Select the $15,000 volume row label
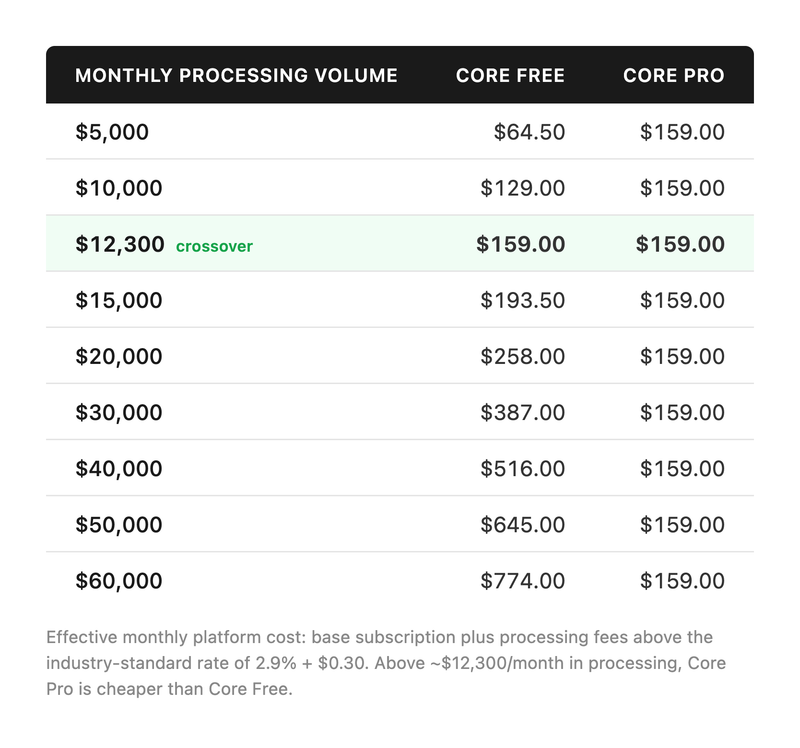The width and height of the screenshot is (800, 748). point(118,300)
